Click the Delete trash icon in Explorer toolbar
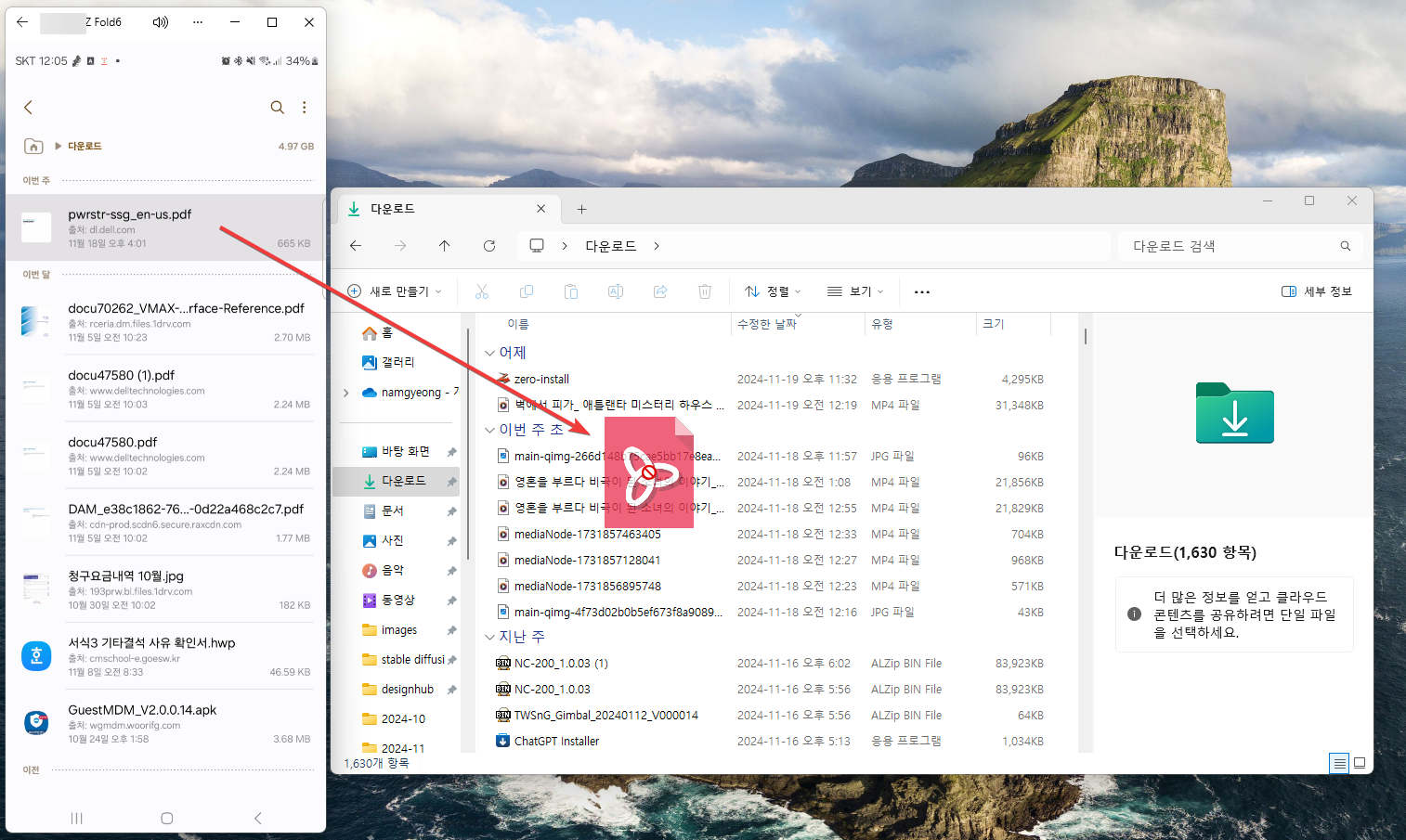The height and width of the screenshot is (840, 1406). click(x=705, y=291)
